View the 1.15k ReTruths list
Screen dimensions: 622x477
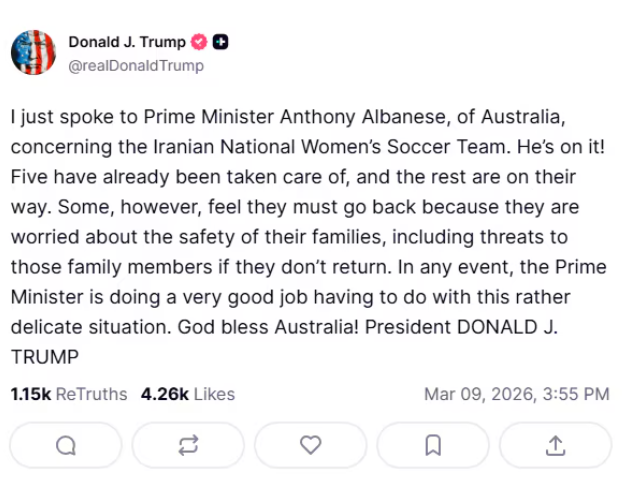click(68, 394)
